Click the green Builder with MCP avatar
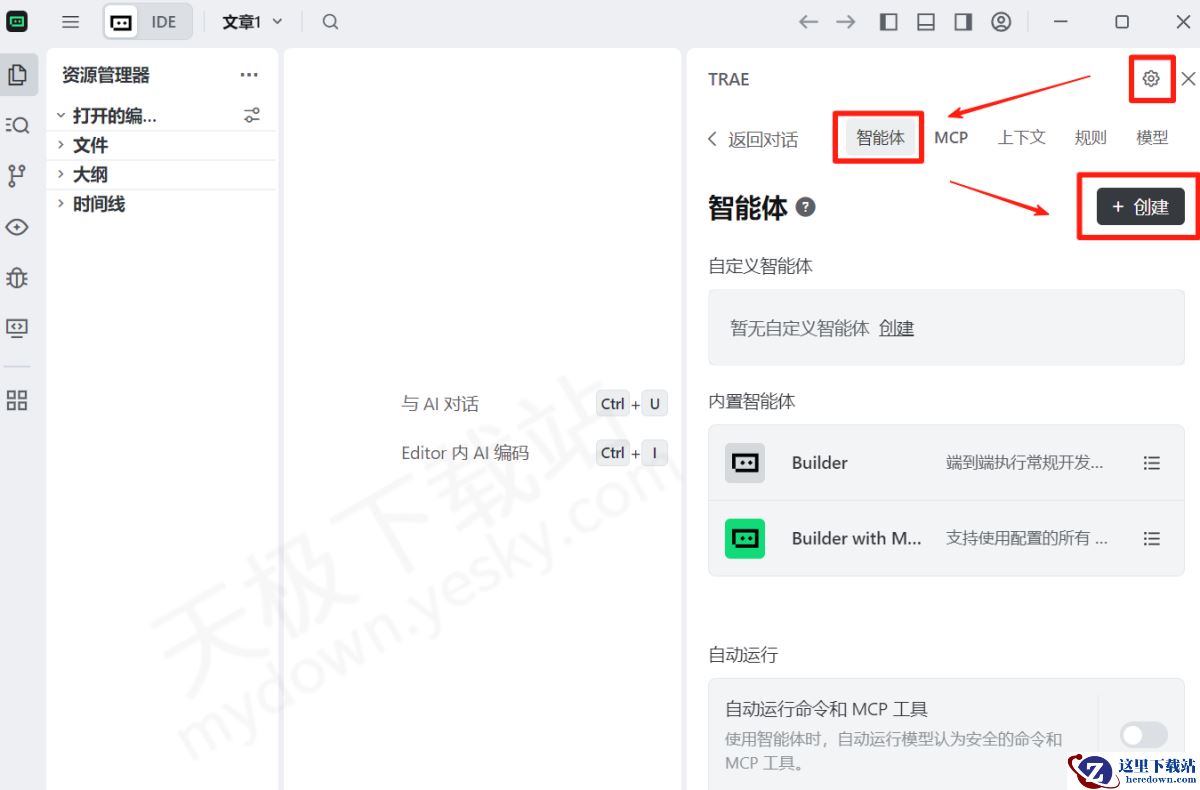The width and height of the screenshot is (1200, 790). point(745,538)
